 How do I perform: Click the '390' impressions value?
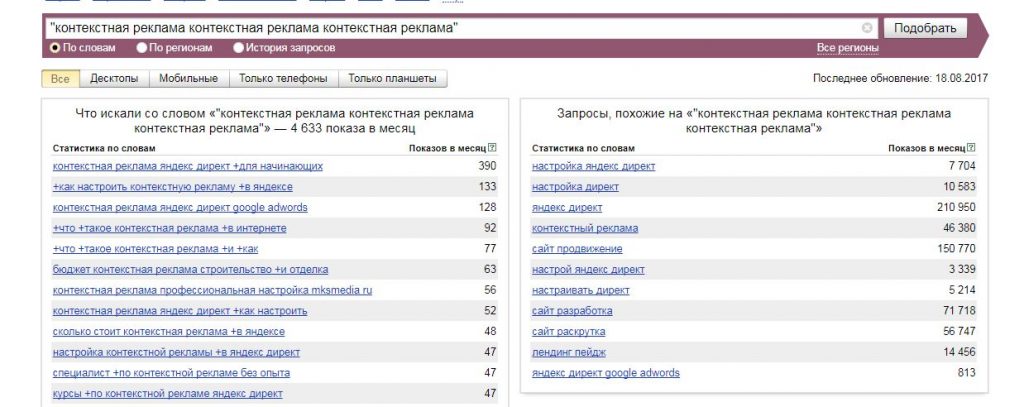pos(487,166)
